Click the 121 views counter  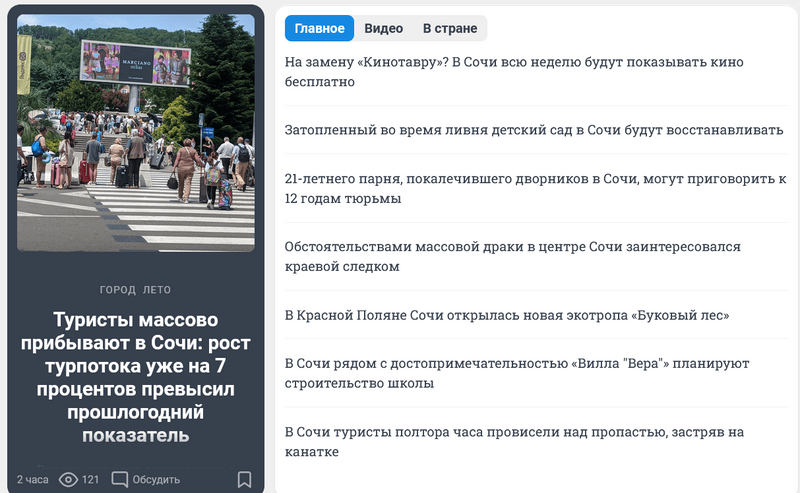pos(90,480)
